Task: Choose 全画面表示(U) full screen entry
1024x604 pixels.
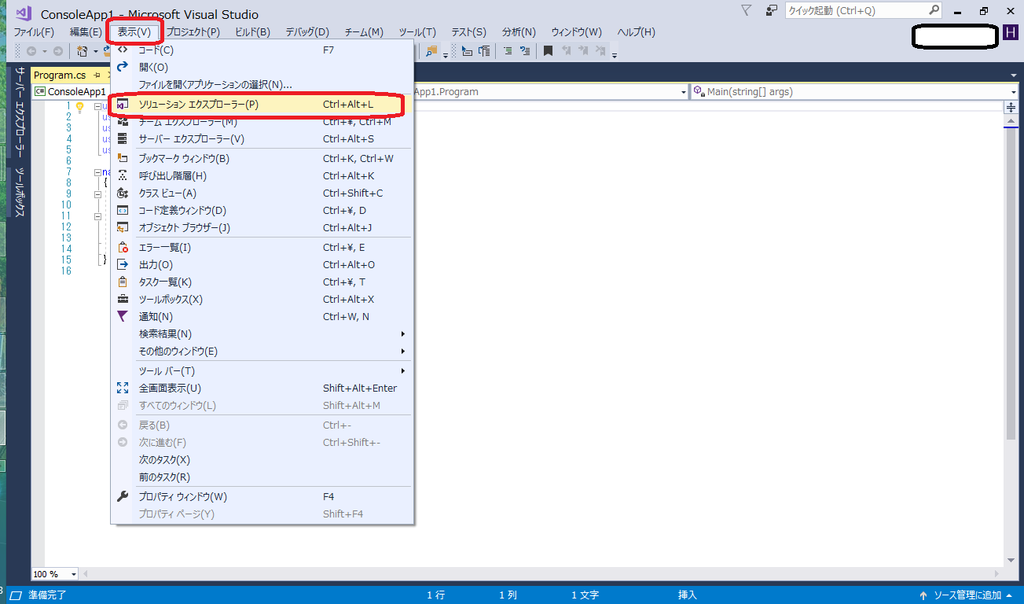Action: [x=262, y=388]
